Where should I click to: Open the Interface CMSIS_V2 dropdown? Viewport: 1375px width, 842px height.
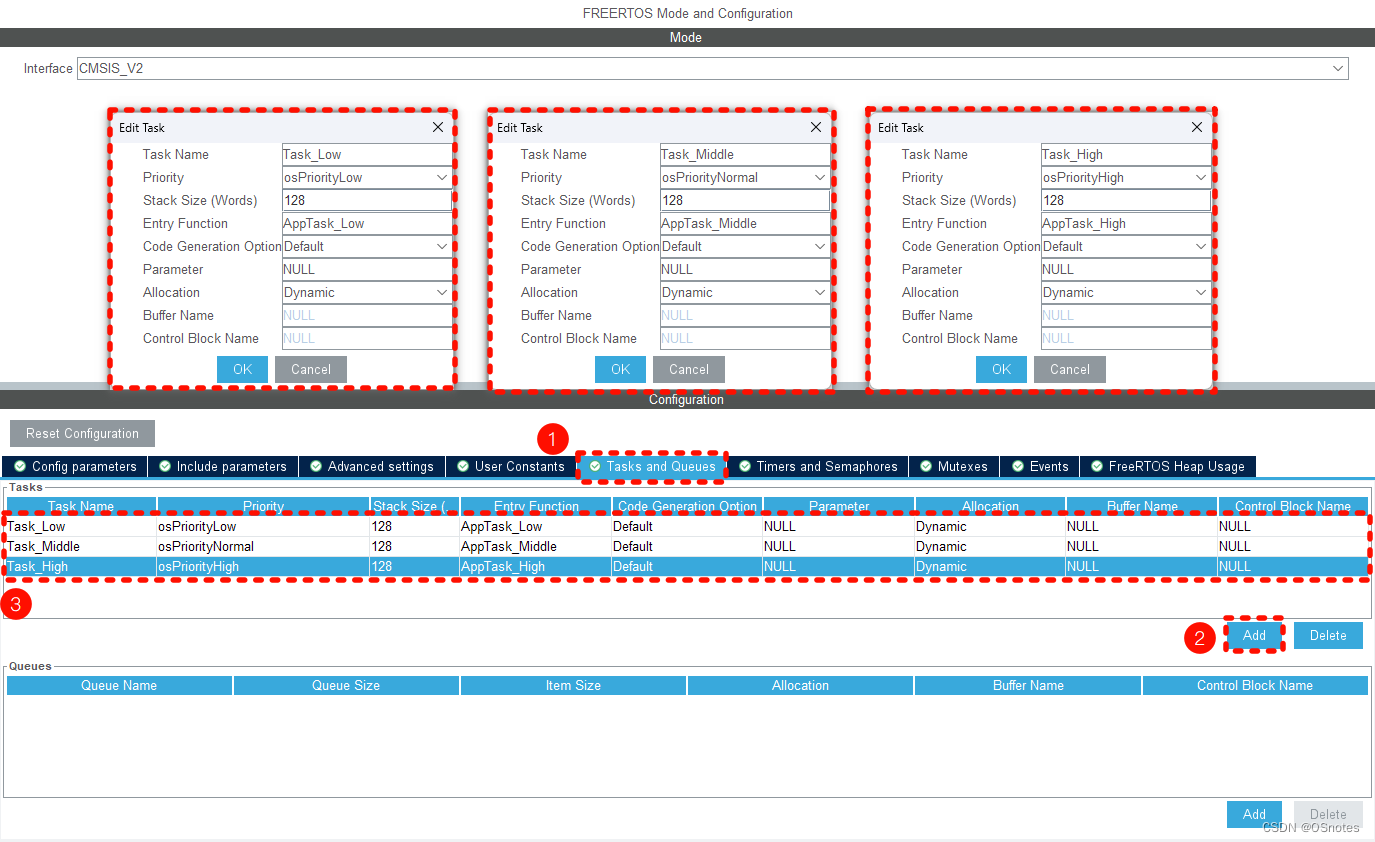(x=712, y=68)
